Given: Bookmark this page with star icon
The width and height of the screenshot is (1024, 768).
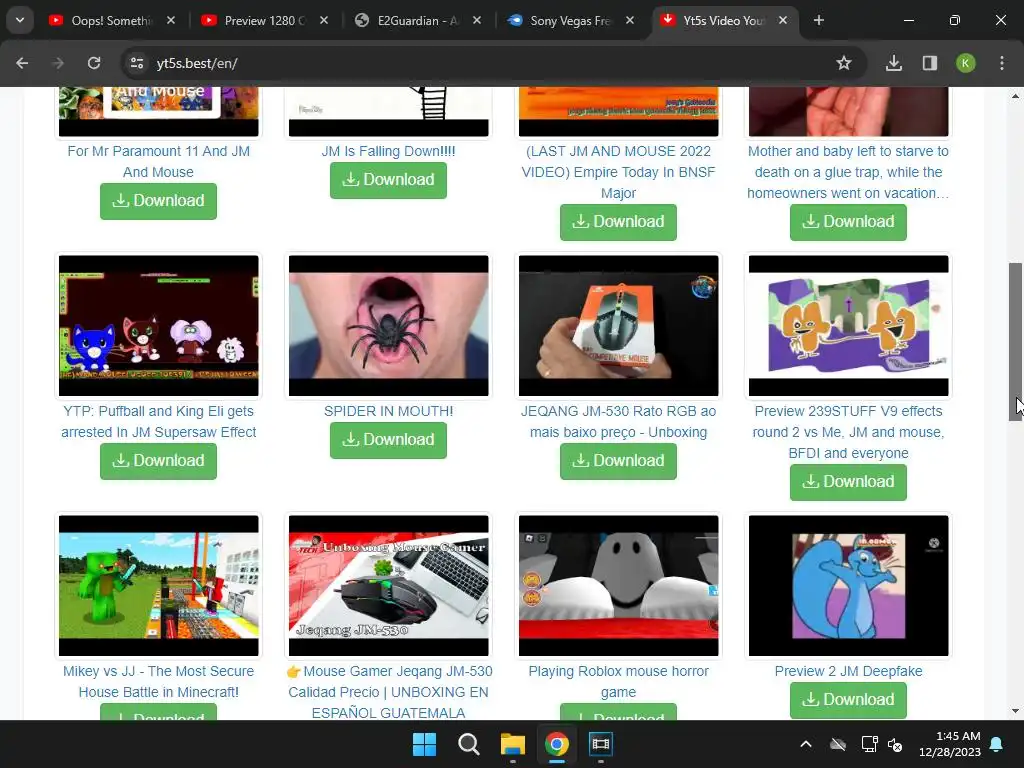Looking at the screenshot, I should point(844,63).
